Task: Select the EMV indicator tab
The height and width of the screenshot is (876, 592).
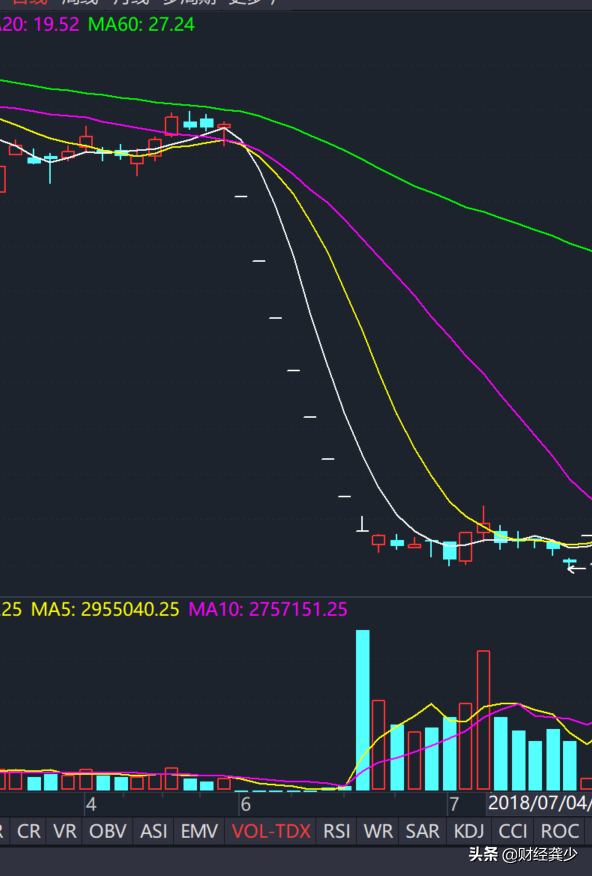Action: [x=199, y=831]
